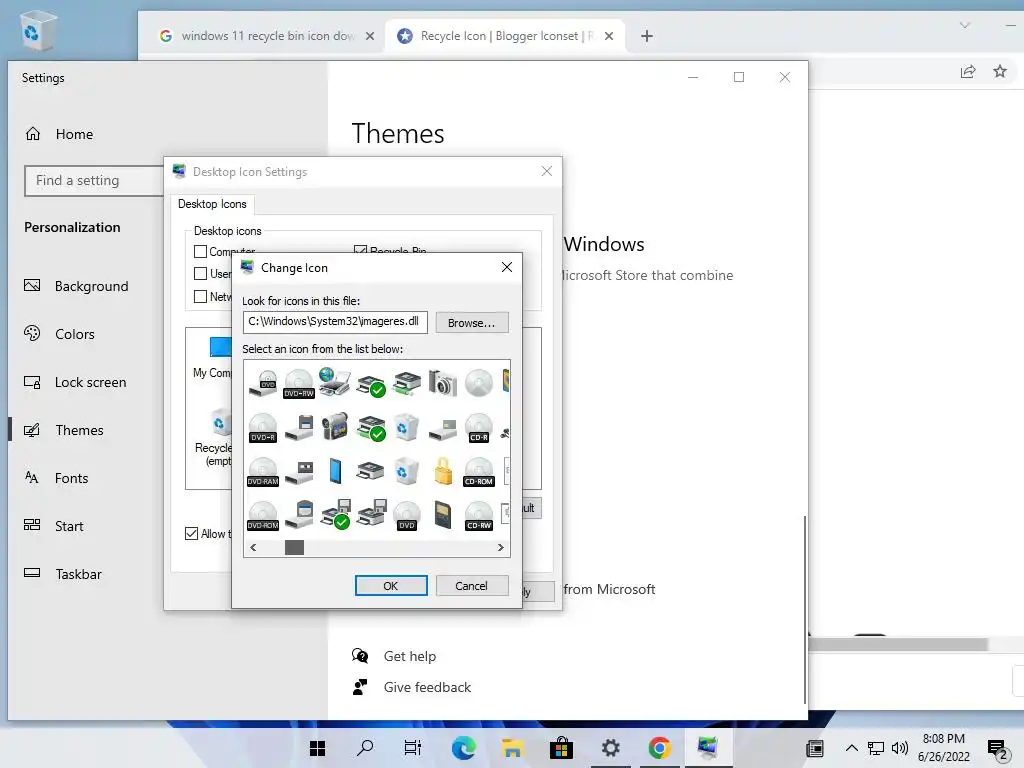
Task: Bookmark the page with star icon
Action: (x=1000, y=71)
